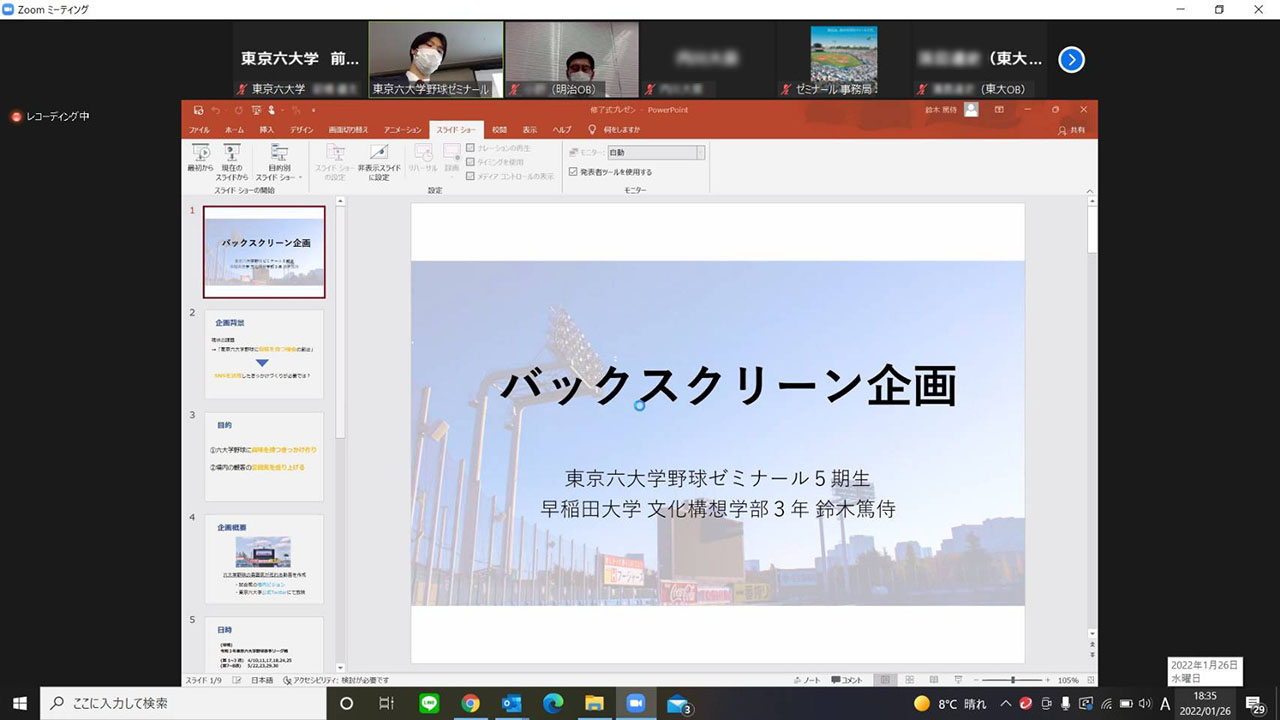Open the record (記録) dropdown

point(452,159)
